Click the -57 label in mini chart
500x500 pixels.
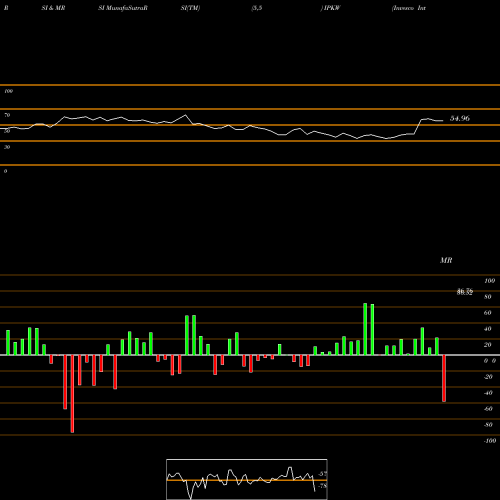(323, 474)
